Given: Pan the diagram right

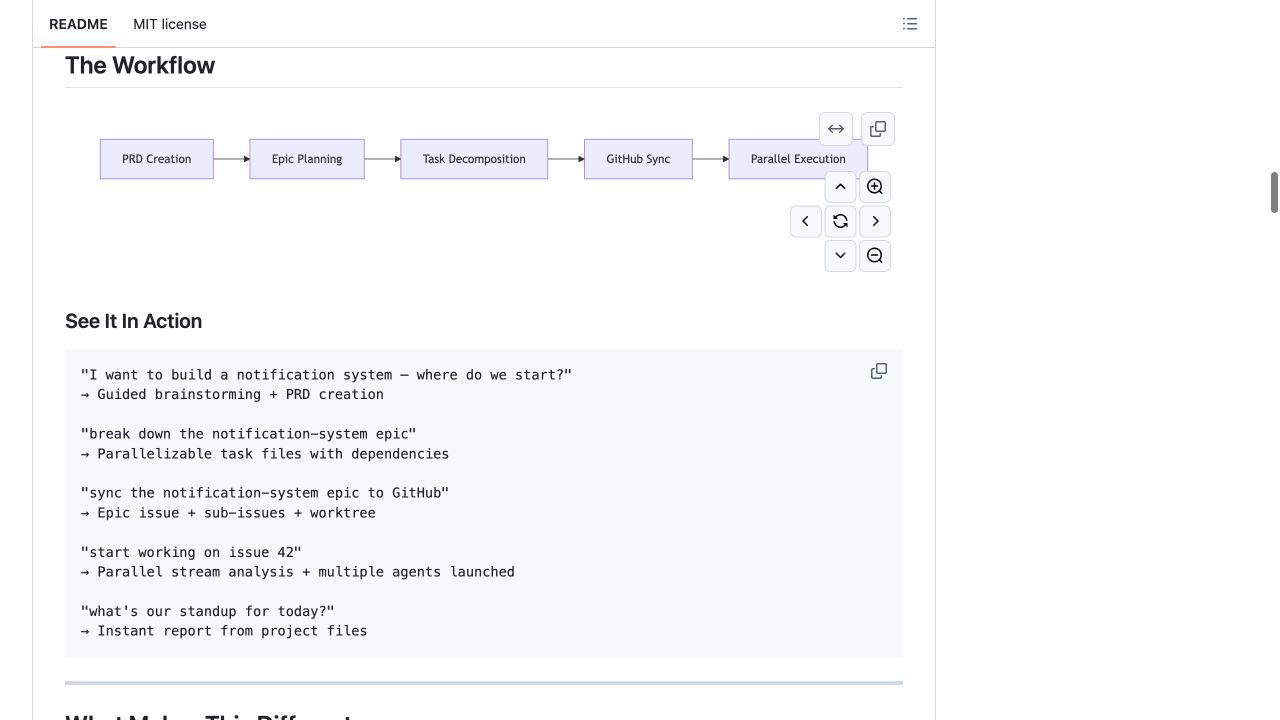Looking at the screenshot, I should [875, 221].
